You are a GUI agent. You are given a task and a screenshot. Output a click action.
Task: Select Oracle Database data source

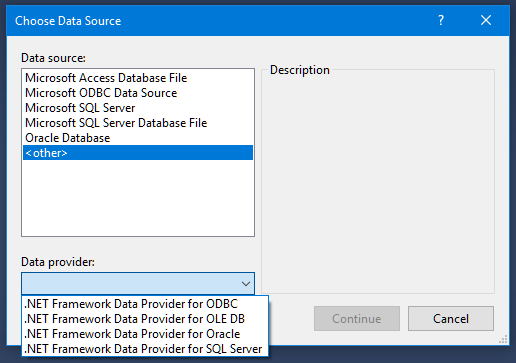click(x=138, y=138)
